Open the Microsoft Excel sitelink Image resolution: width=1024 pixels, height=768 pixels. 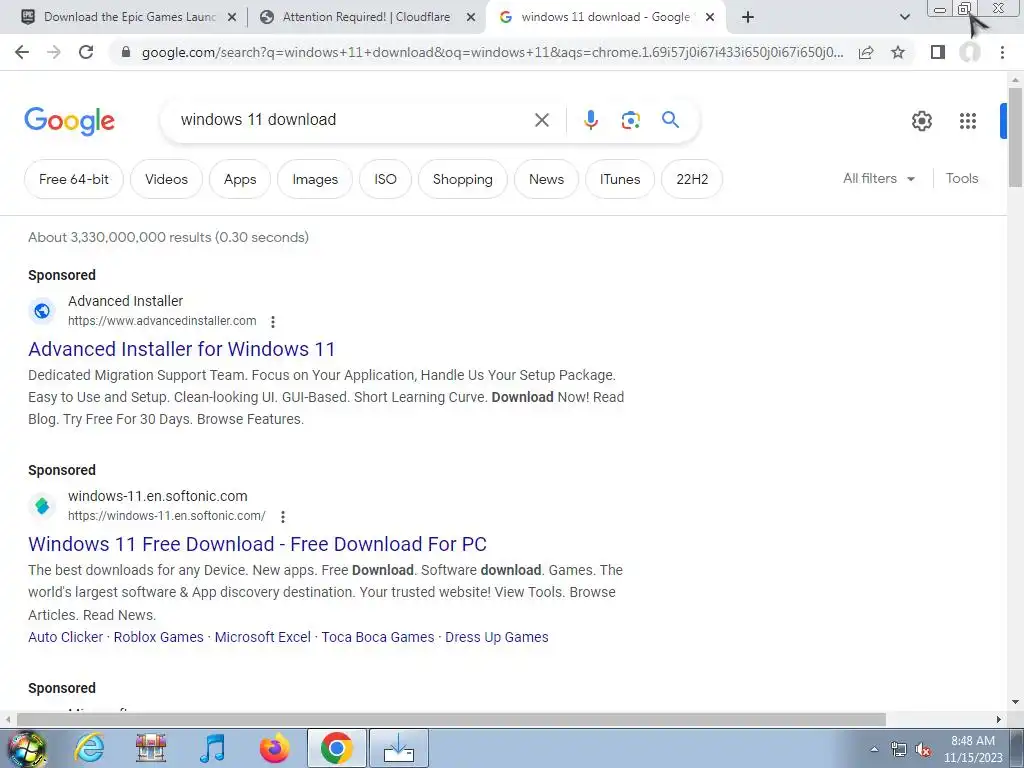(263, 637)
